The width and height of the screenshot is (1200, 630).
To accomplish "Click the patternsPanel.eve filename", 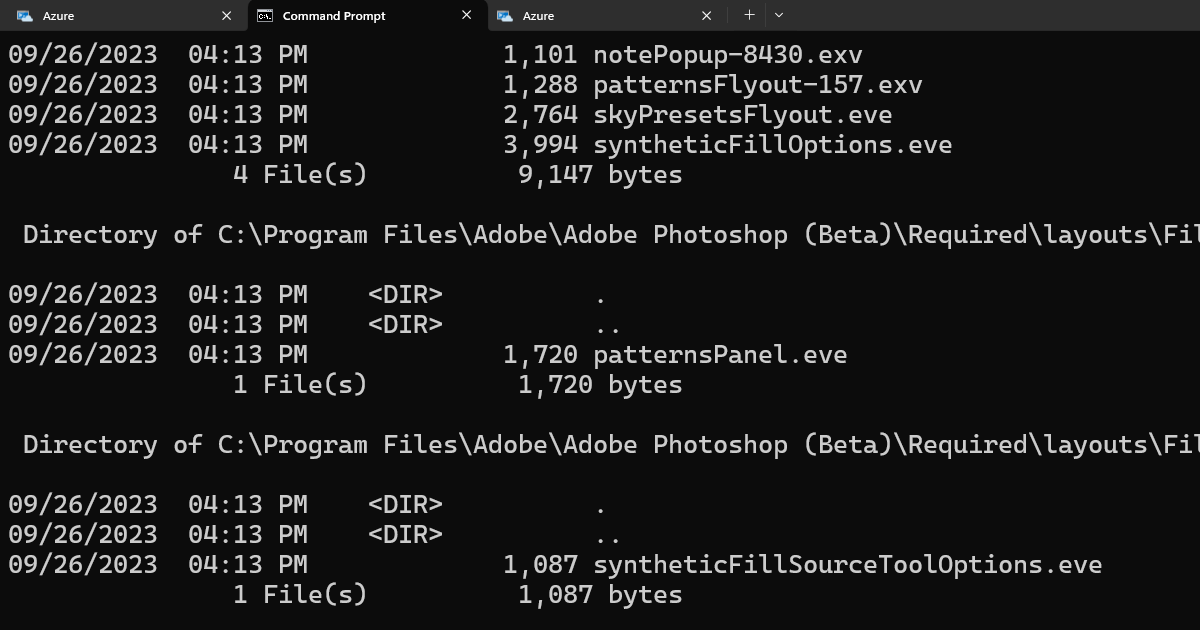I will tap(720, 354).
